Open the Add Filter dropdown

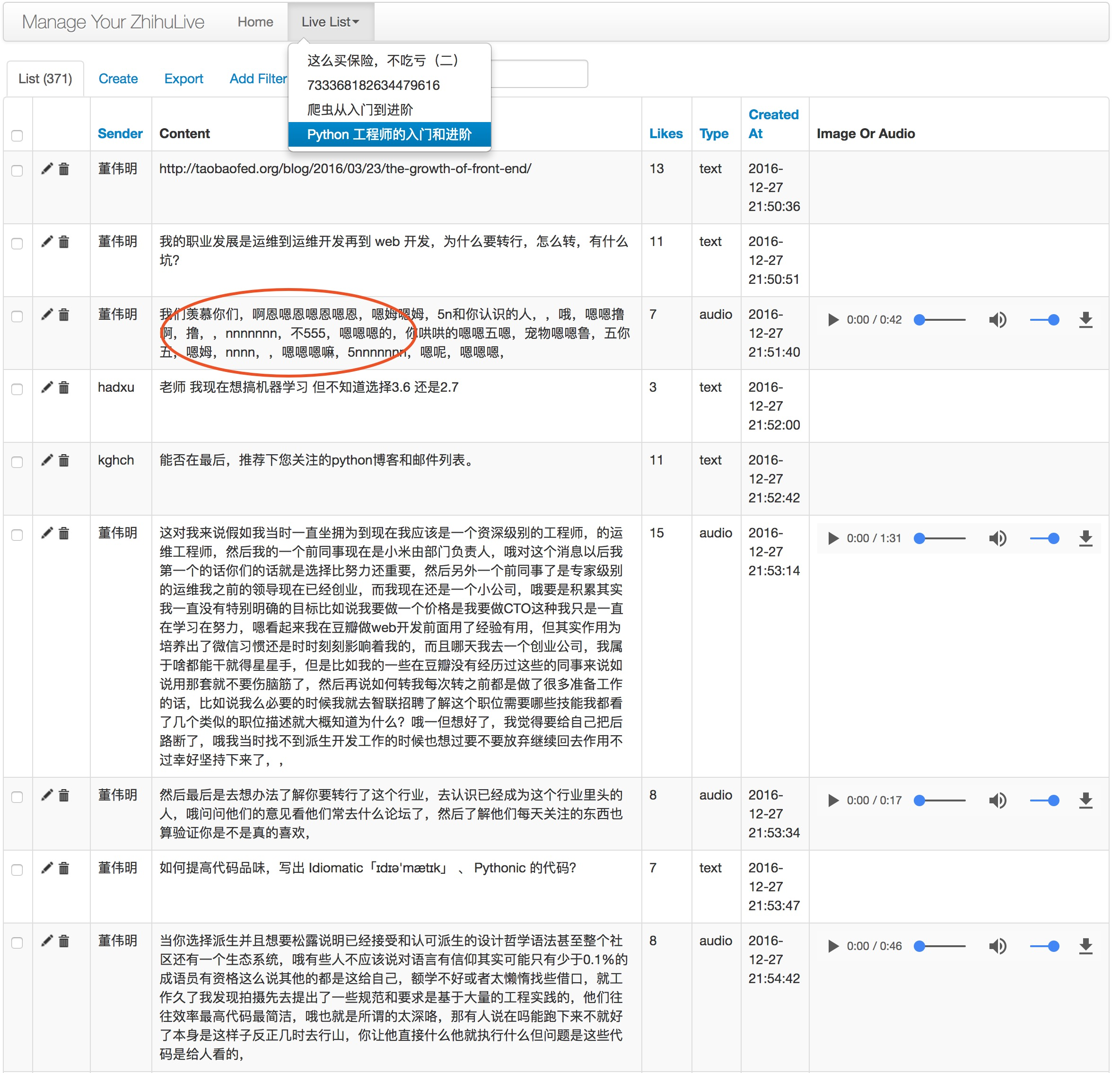258,79
